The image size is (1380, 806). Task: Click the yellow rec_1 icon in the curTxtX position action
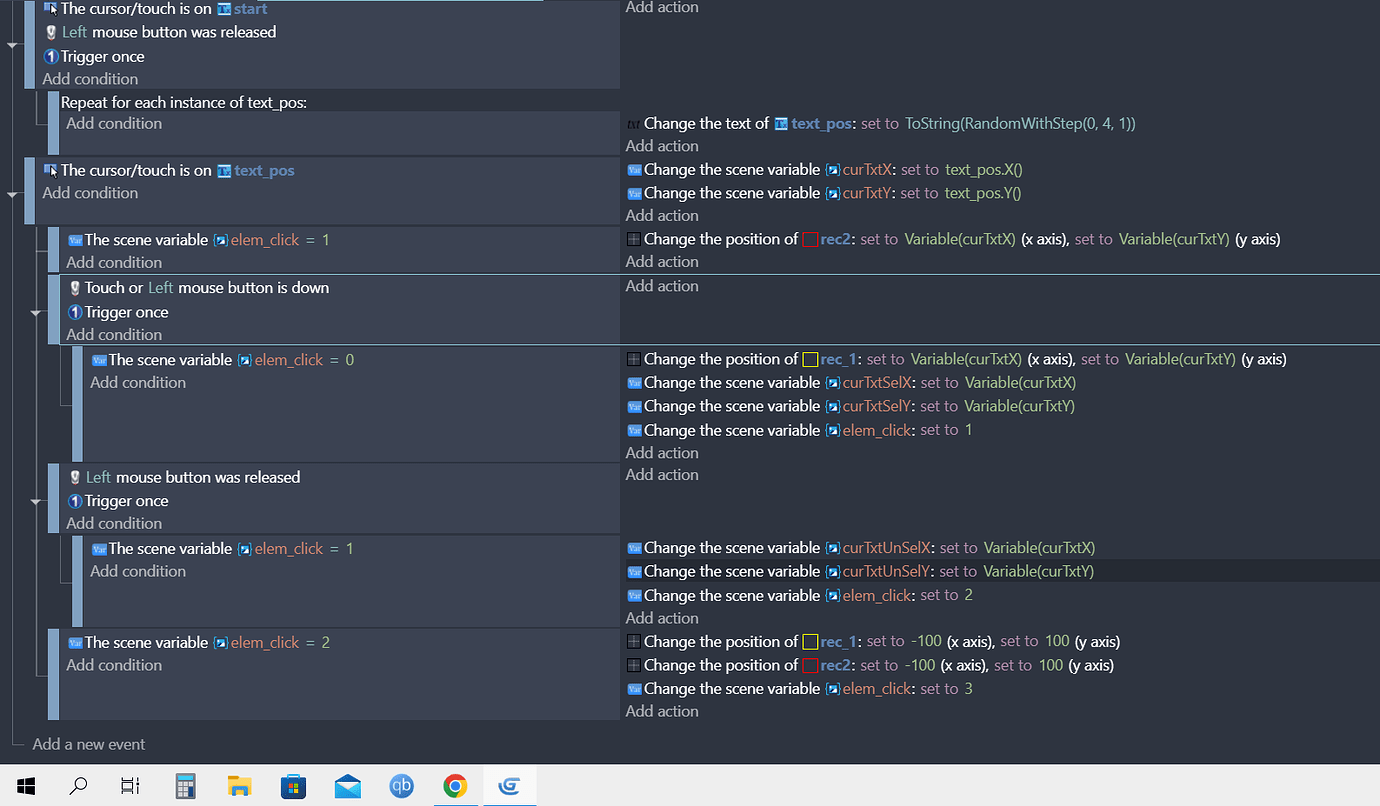[x=810, y=360]
